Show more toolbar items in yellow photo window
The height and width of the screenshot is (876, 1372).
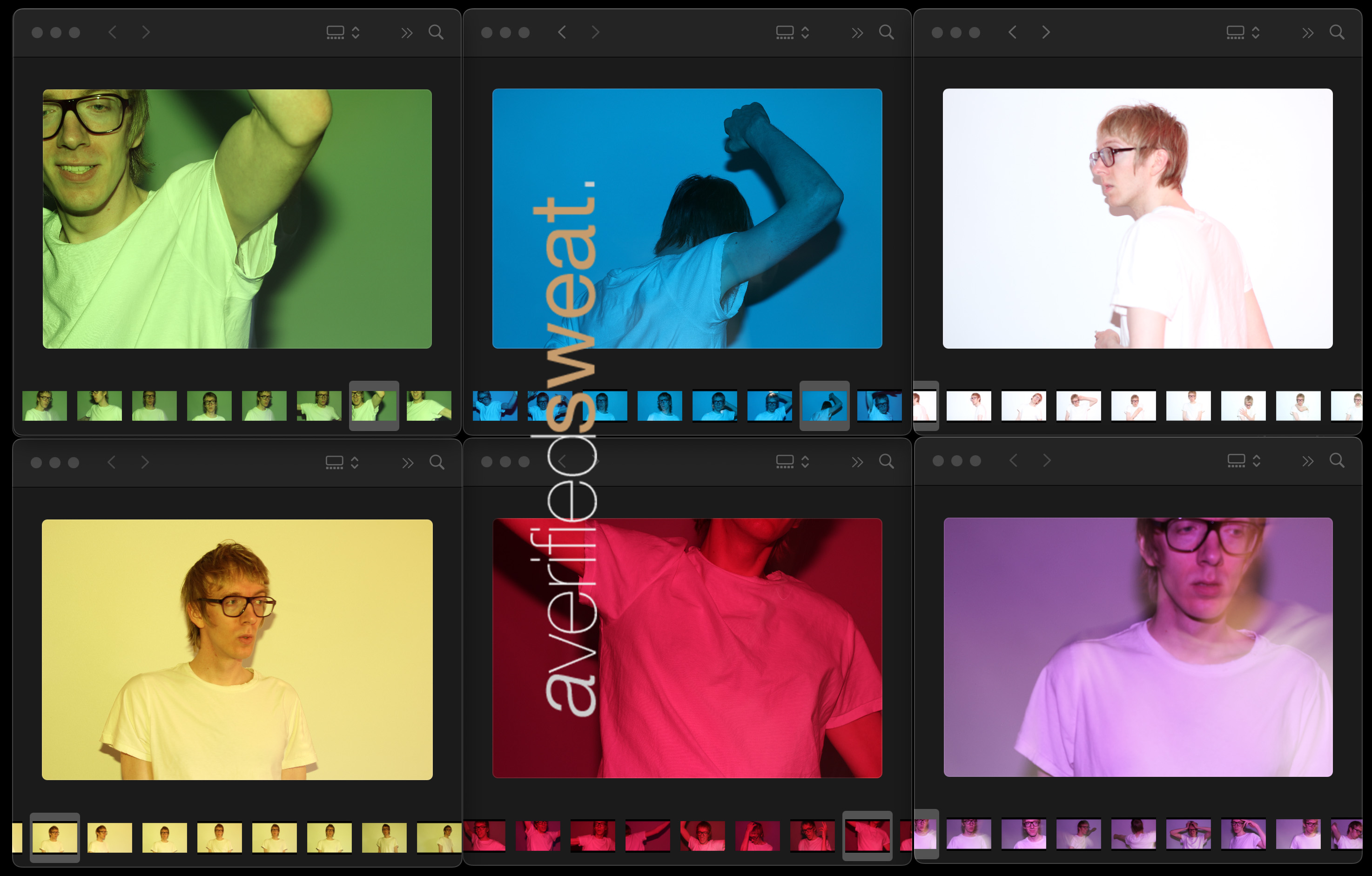[407, 463]
